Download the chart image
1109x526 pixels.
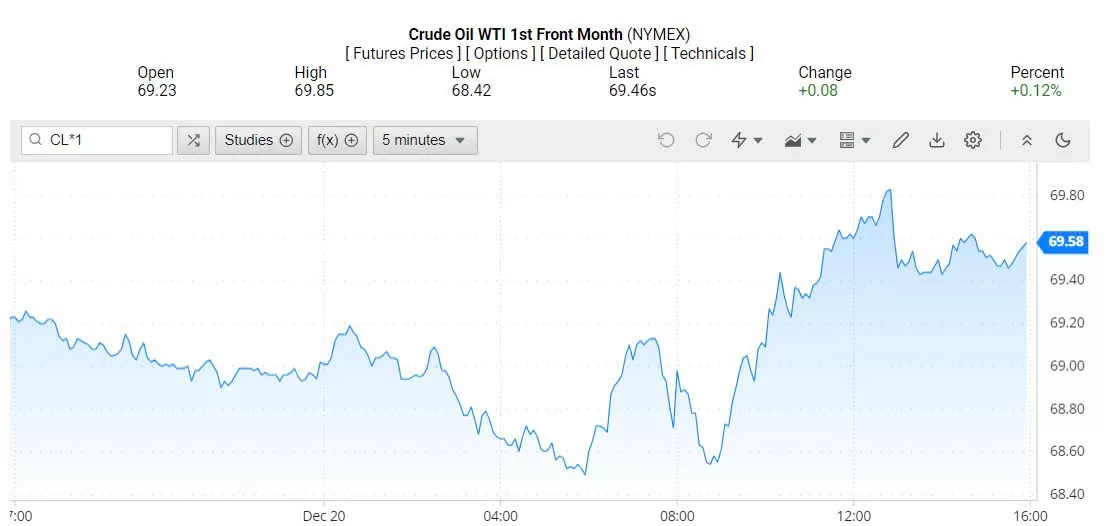point(936,140)
